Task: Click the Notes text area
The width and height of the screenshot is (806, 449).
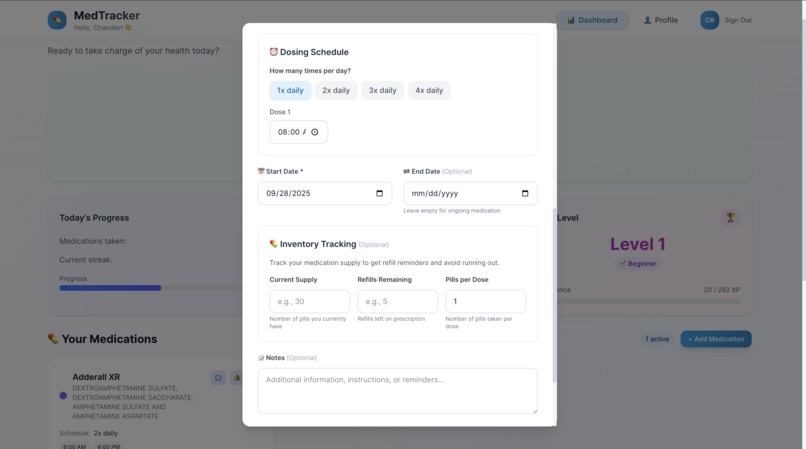Action: click(398, 391)
